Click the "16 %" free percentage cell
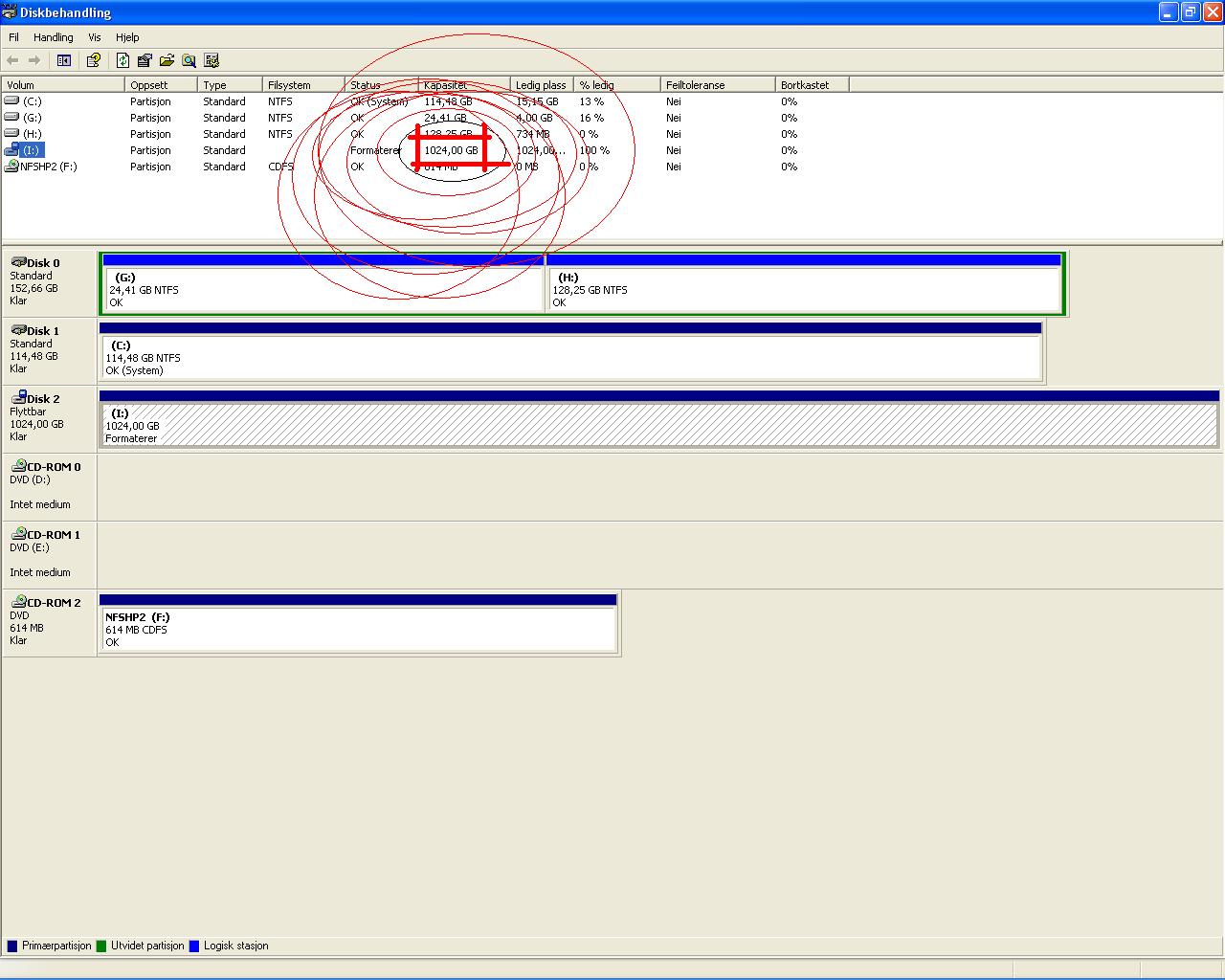The width and height of the screenshot is (1225, 980). [x=591, y=118]
